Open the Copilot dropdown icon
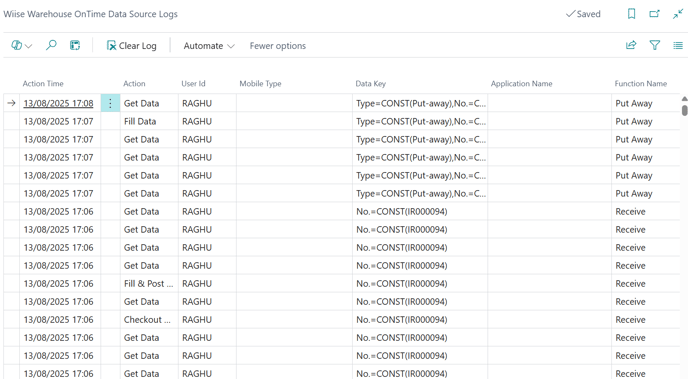Screen dimensions: 688x379 21,46
